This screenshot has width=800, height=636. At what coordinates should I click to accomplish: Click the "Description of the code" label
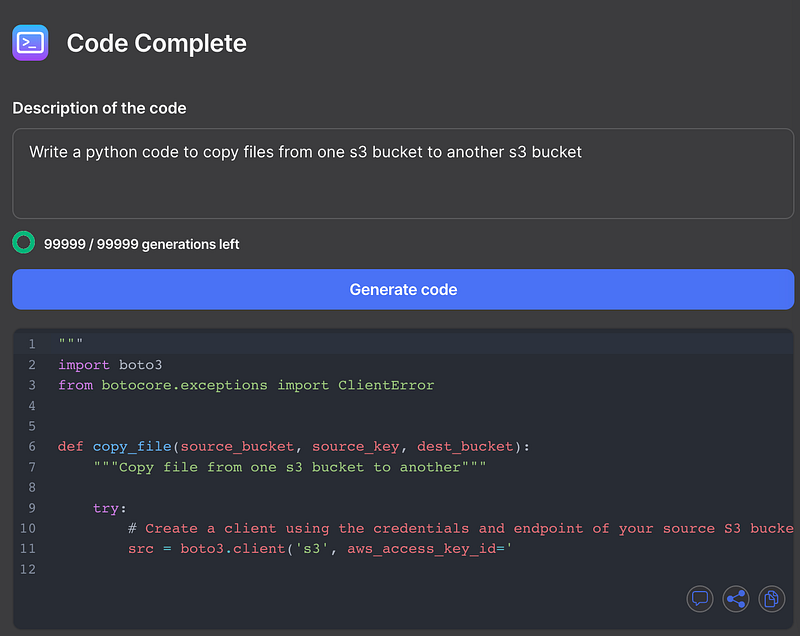click(x=99, y=108)
